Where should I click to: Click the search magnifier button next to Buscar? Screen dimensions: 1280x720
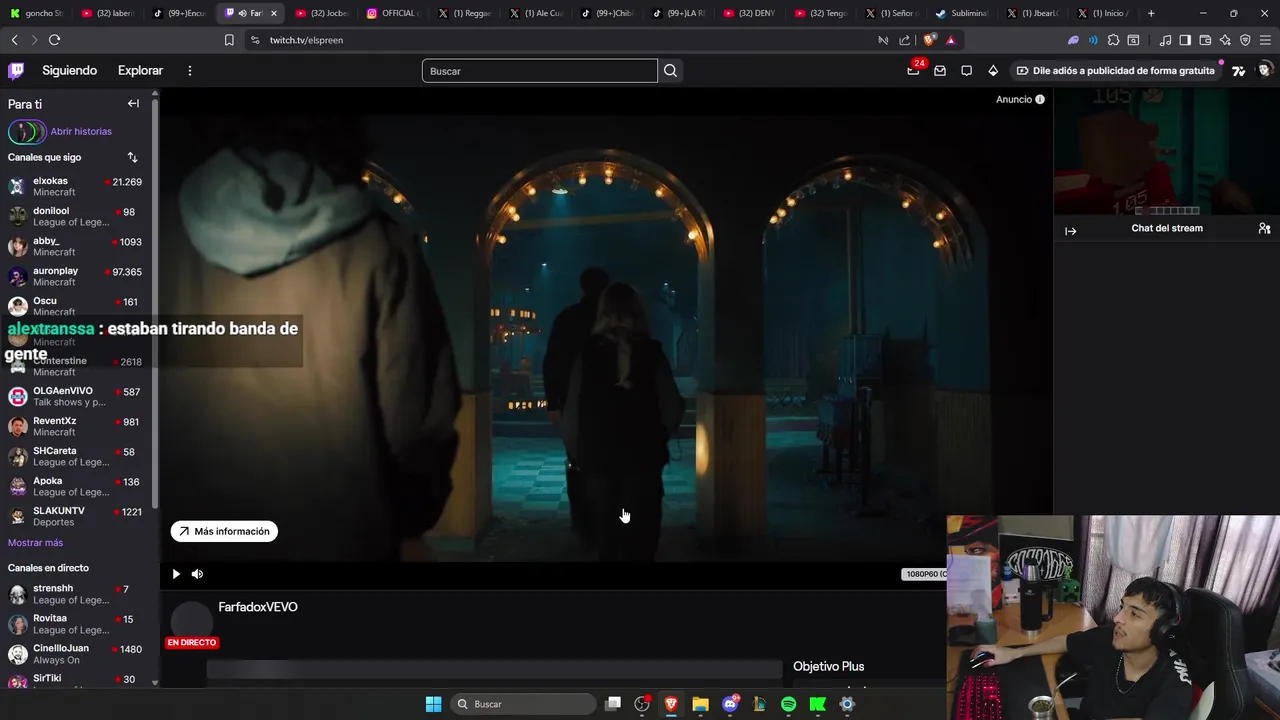(670, 70)
